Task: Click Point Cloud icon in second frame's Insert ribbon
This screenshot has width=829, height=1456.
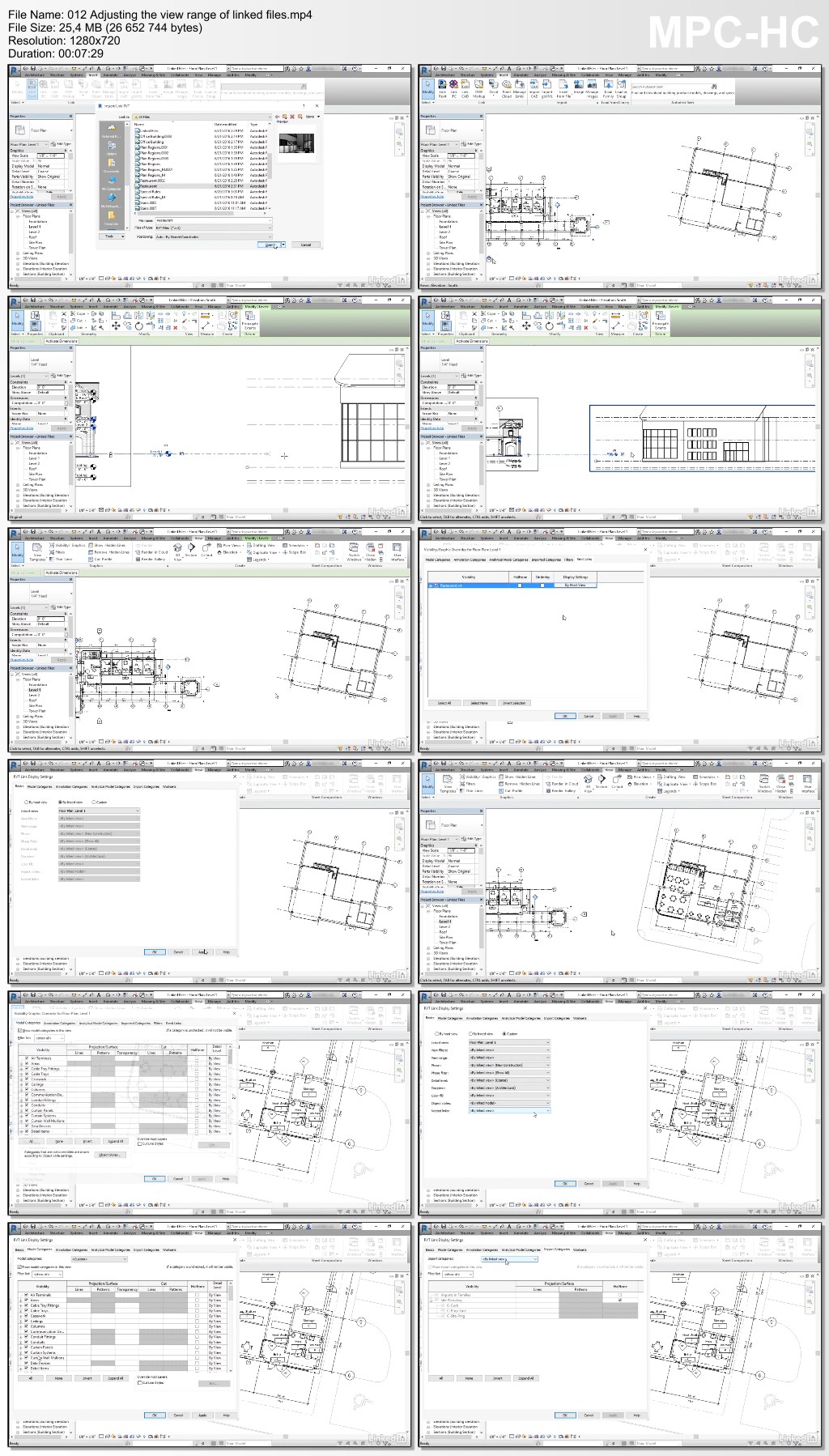Action: (x=506, y=87)
